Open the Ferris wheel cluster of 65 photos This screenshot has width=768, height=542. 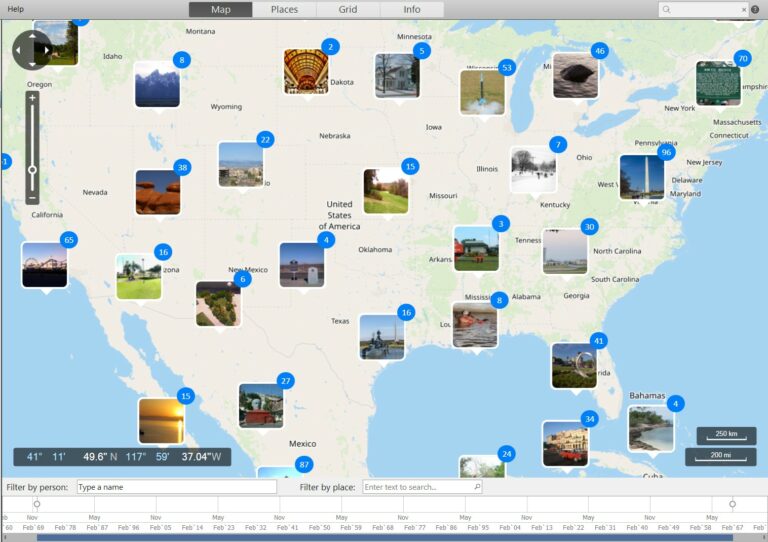[x=45, y=264]
